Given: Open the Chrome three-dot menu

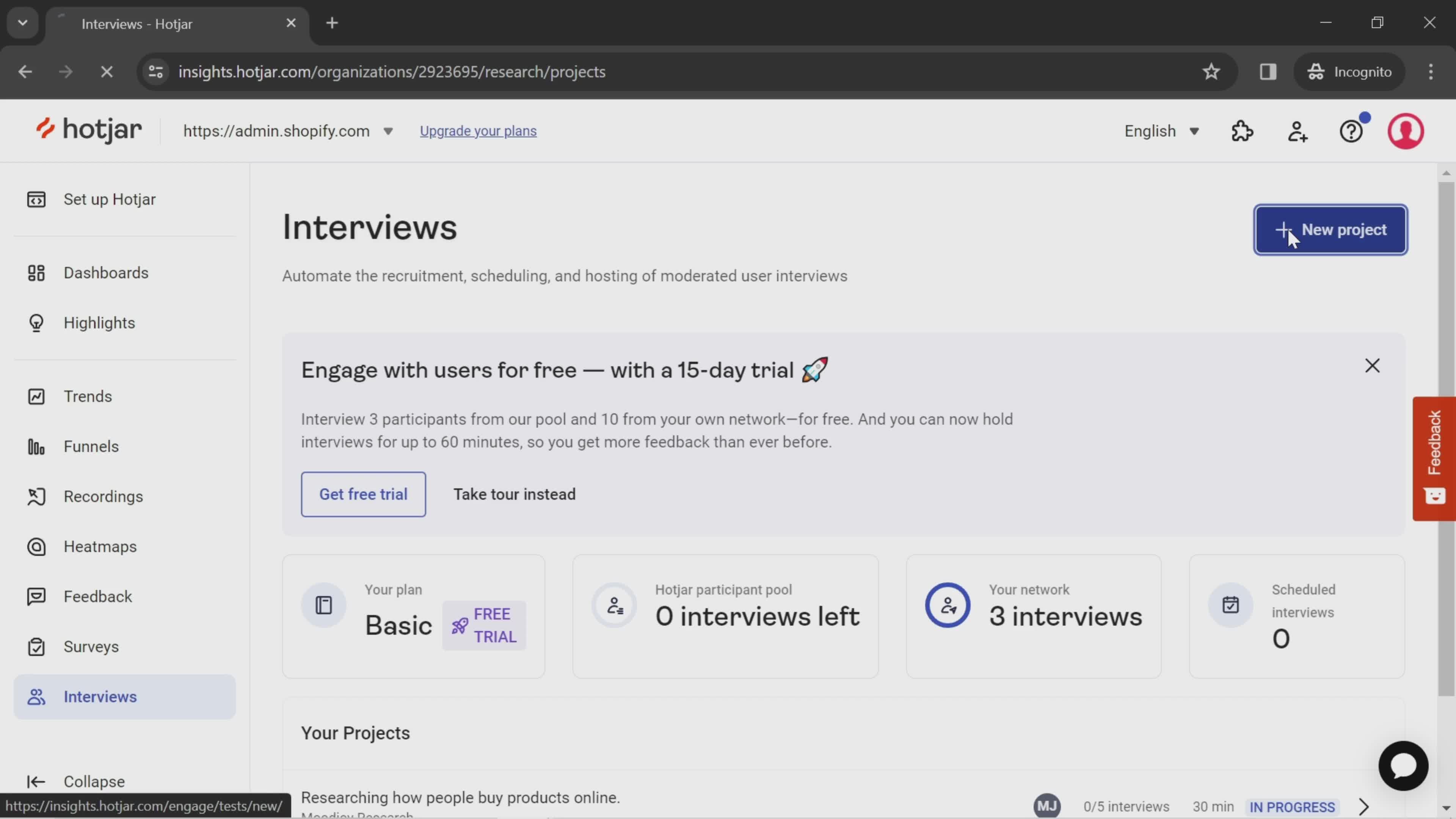Looking at the screenshot, I should click(x=1431, y=72).
